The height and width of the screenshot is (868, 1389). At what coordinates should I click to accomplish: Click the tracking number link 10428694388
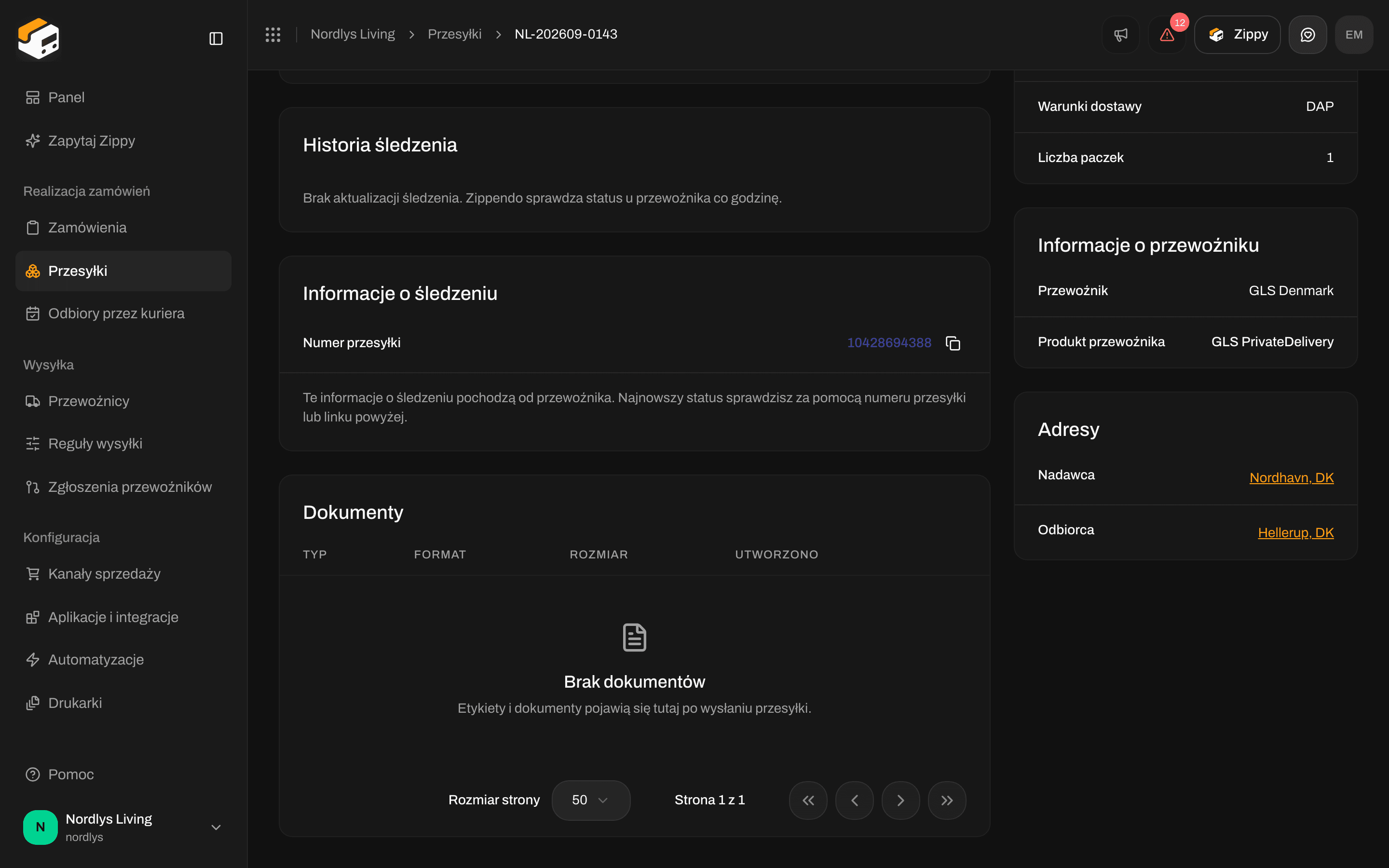click(889, 343)
